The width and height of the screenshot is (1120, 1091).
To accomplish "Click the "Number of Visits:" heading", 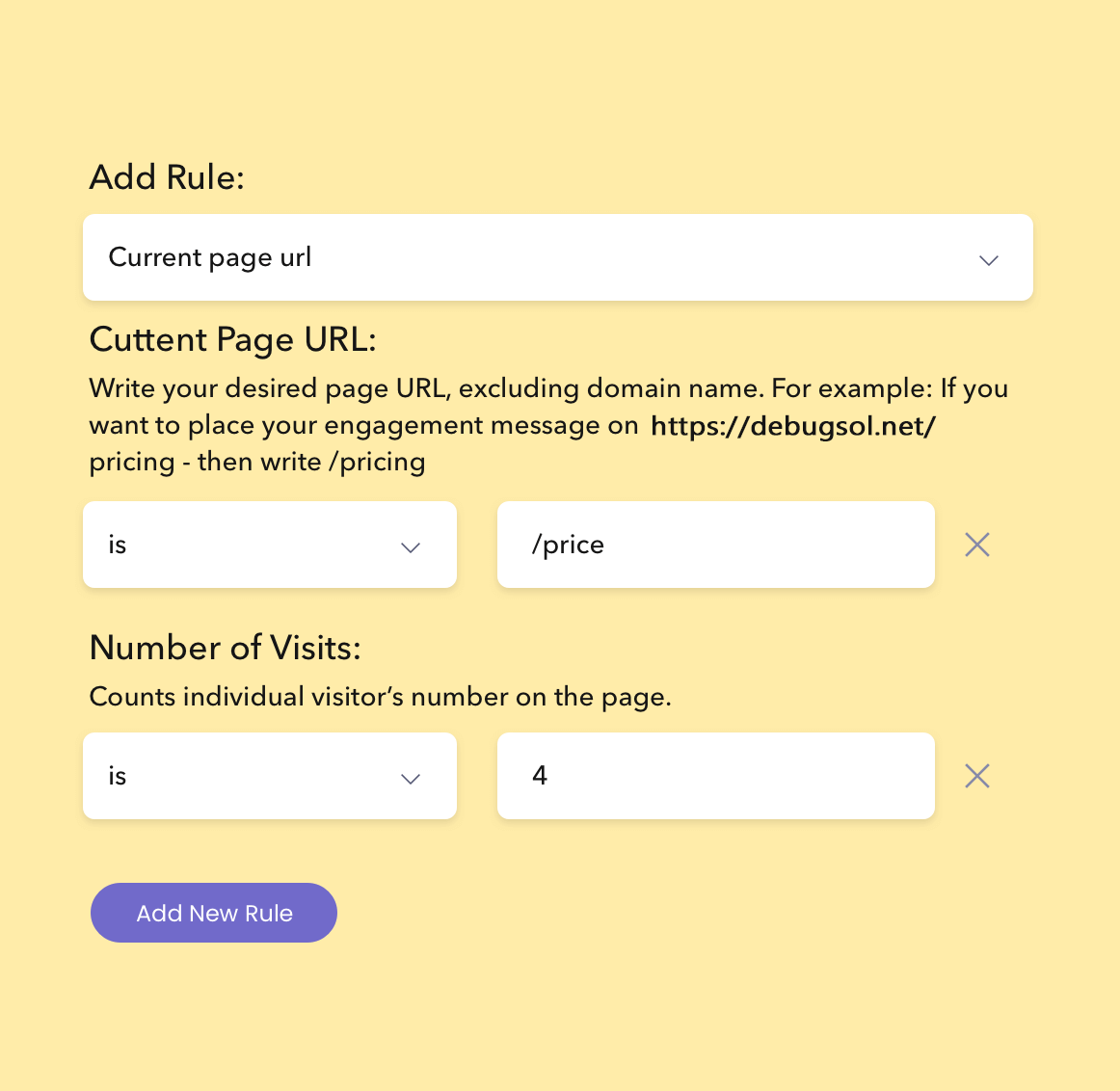I will pyautogui.click(x=225, y=648).
